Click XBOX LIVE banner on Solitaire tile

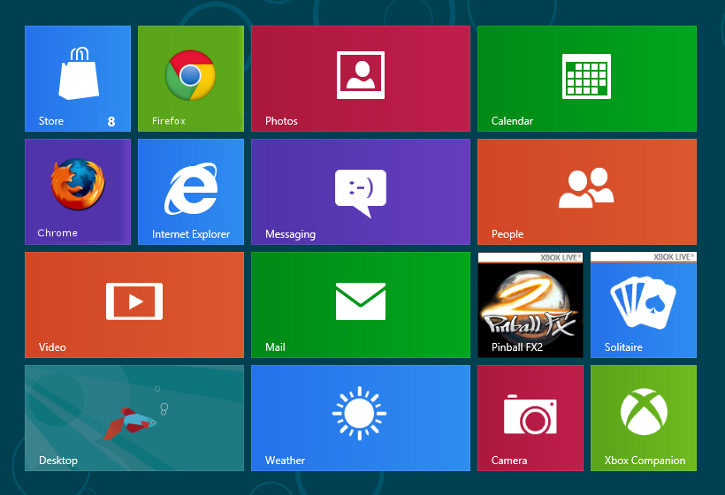pos(644,257)
